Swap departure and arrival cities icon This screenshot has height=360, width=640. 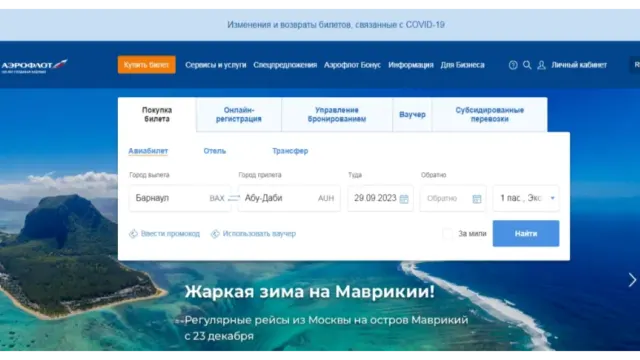click(x=234, y=198)
